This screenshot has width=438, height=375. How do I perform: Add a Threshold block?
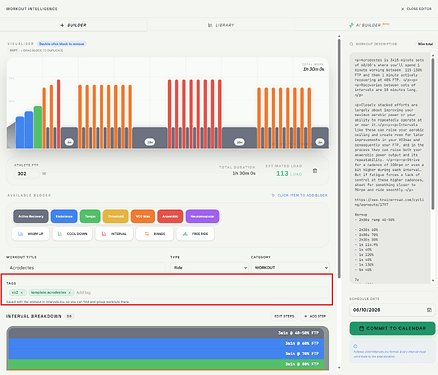[x=116, y=216]
